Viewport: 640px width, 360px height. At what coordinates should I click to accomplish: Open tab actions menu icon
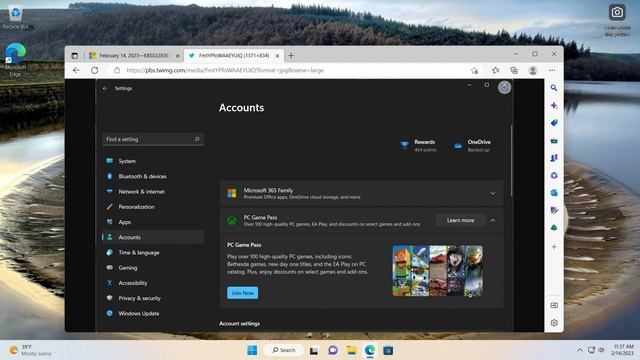coord(74,56)
